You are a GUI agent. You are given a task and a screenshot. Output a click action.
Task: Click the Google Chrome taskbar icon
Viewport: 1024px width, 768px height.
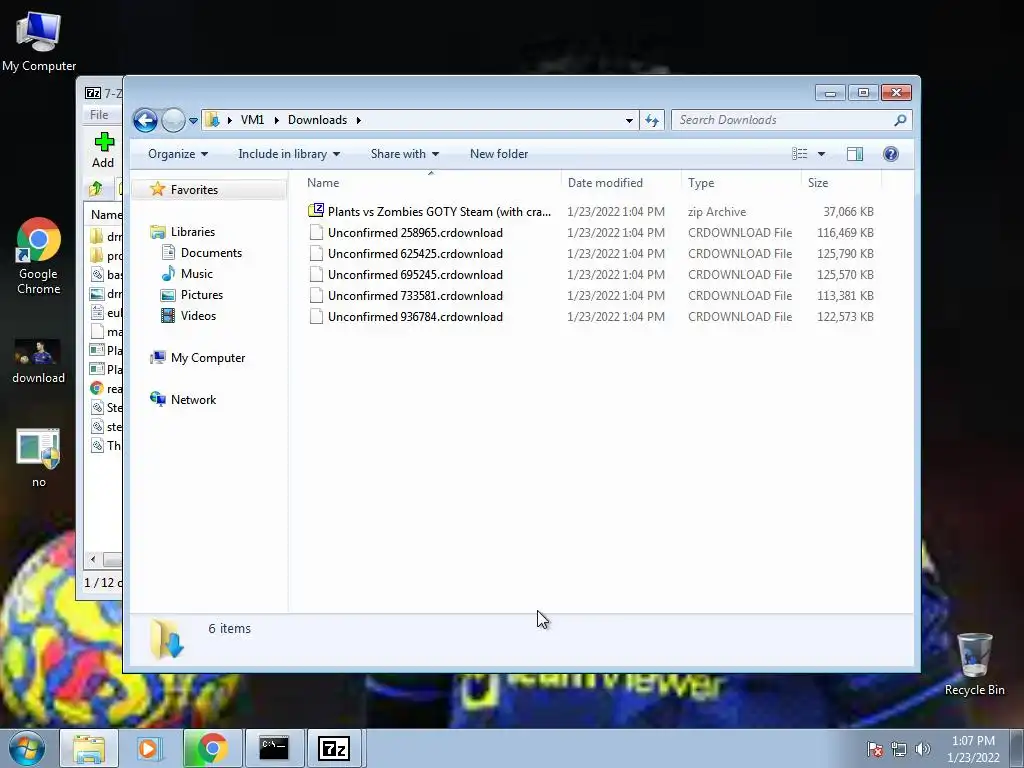[x=212, y=748]
